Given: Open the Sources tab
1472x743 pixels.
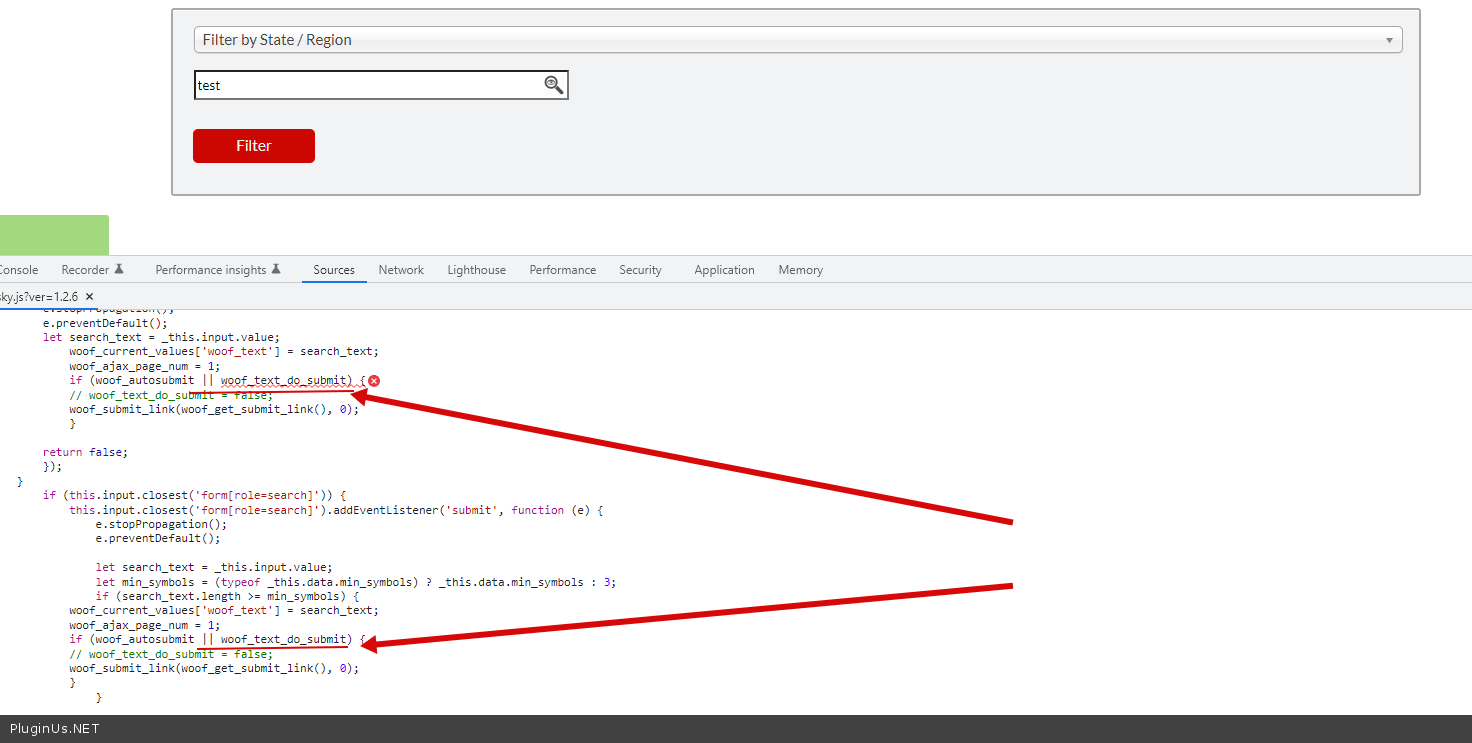Looking at the screenshot, I should (x=334, y=270).
